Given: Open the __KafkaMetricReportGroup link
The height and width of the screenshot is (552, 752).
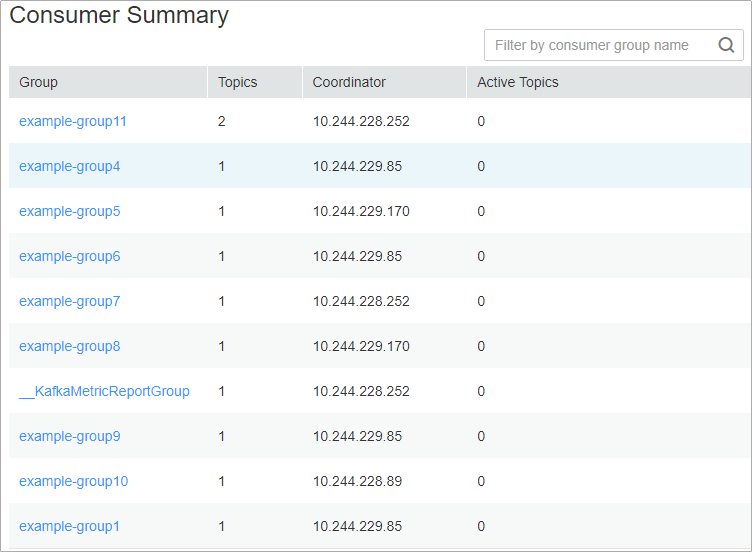Looking at the screenshot, I should [x=104, y=391].
